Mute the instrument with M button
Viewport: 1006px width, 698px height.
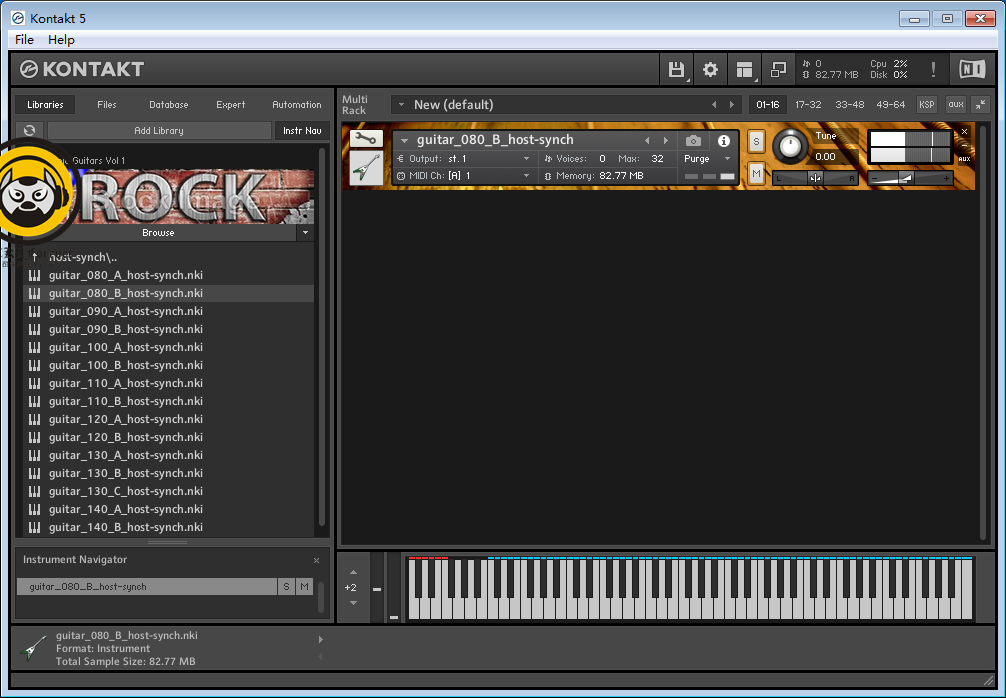[x=756, y=173]
